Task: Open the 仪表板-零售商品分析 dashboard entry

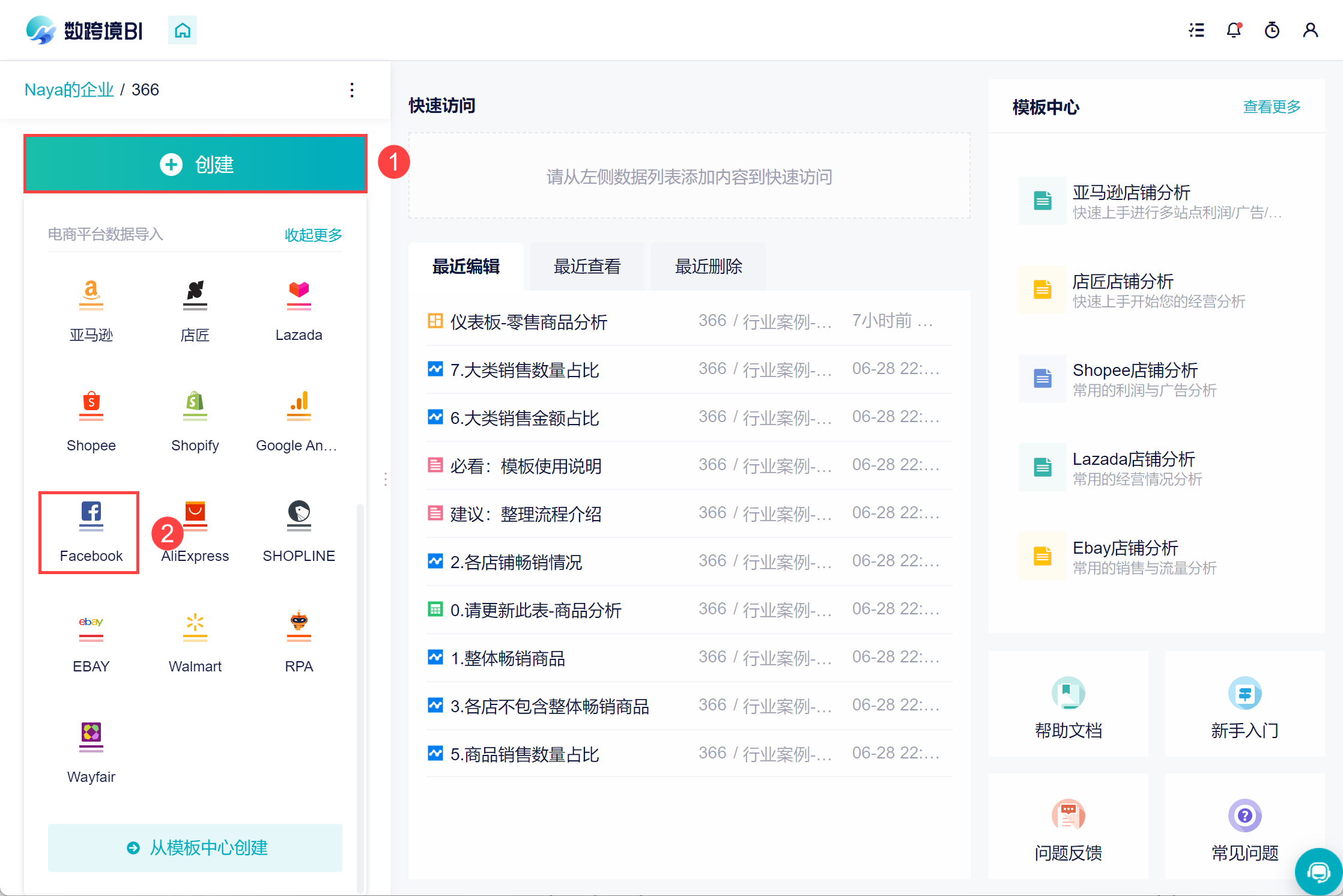Action: pyautogui.click(x=529, y=322)
